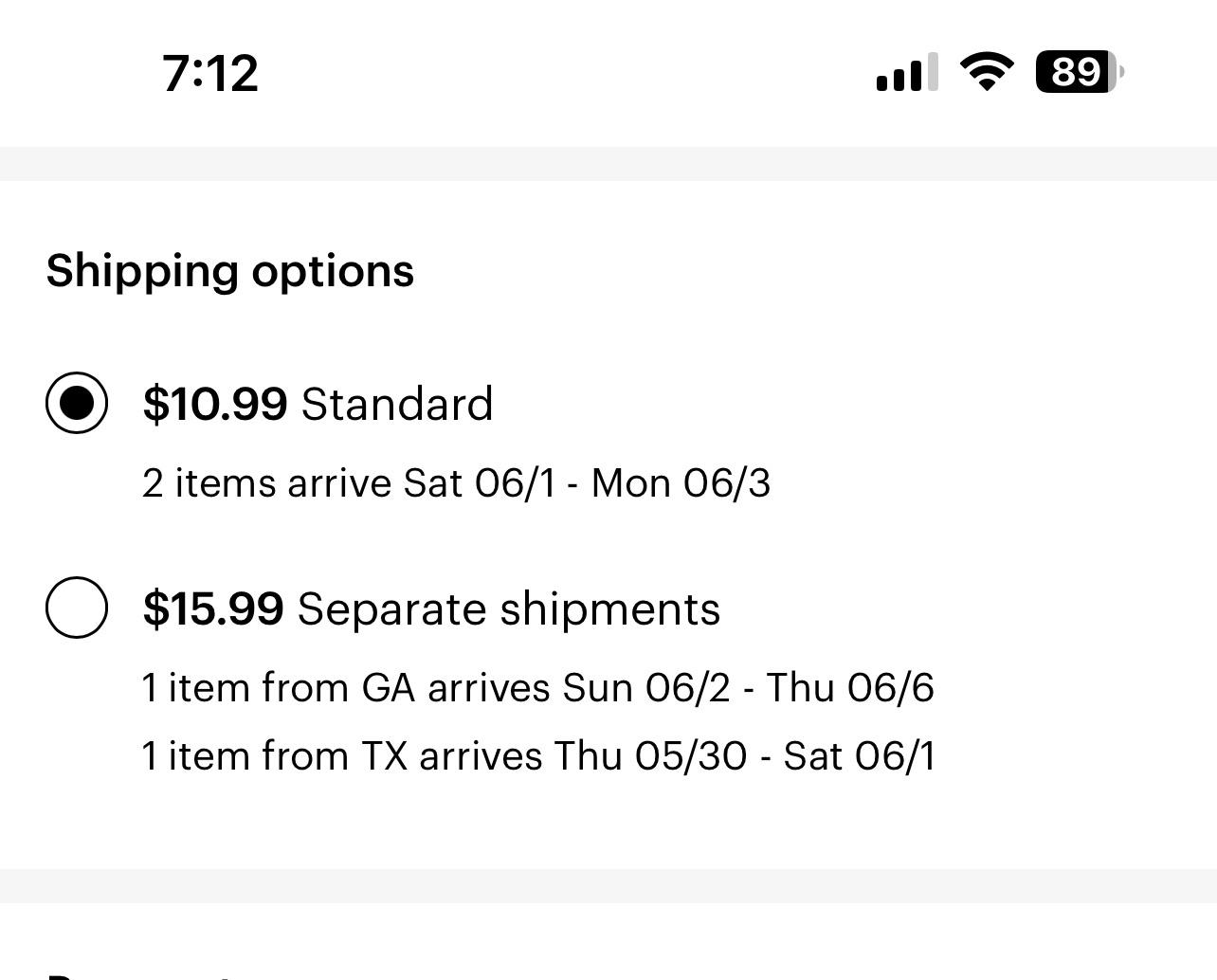Tap the partially visible heading at bottom

(x=142, y=972)
